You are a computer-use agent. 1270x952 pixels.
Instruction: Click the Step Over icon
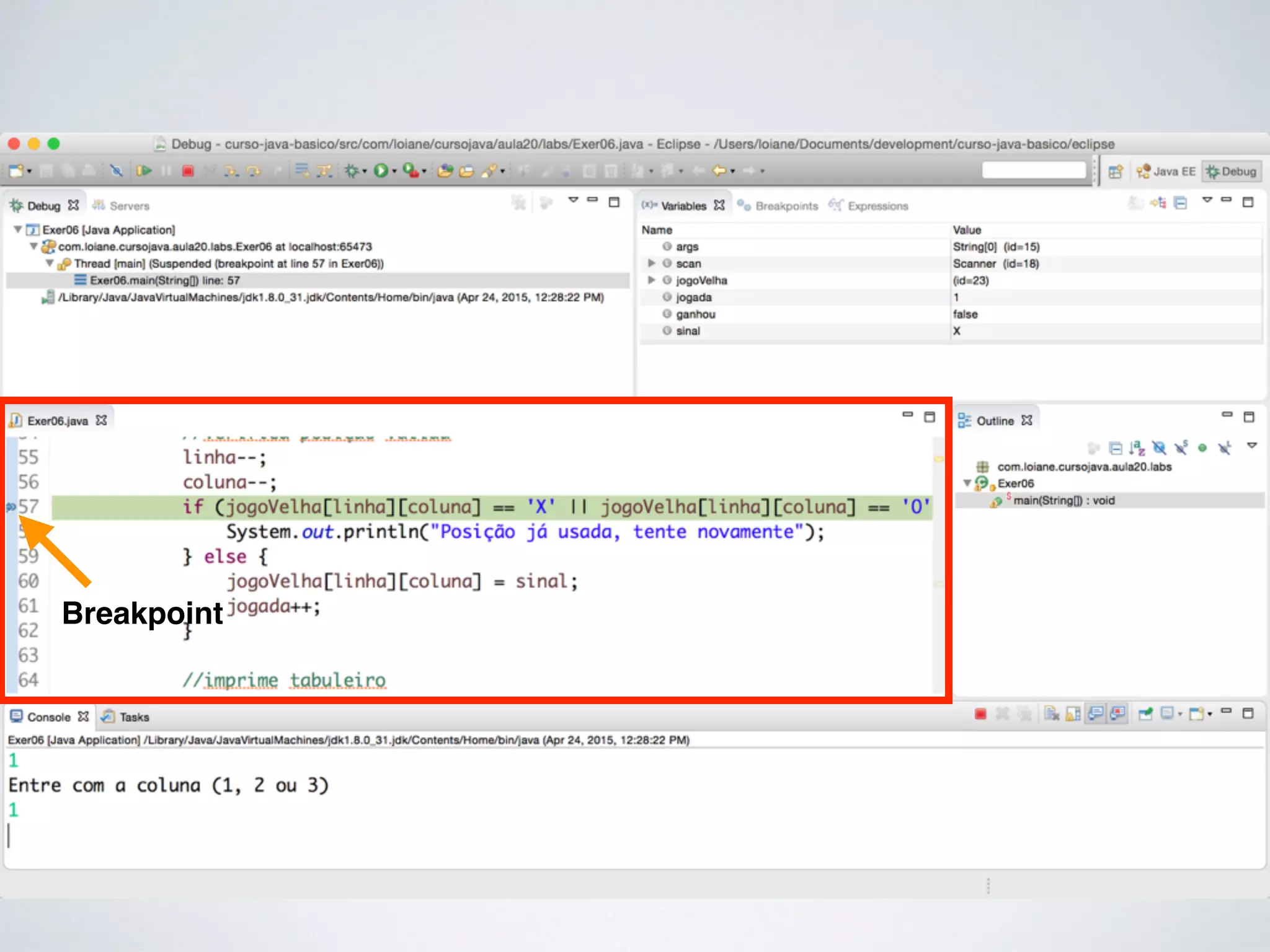(x=253, y=170)
